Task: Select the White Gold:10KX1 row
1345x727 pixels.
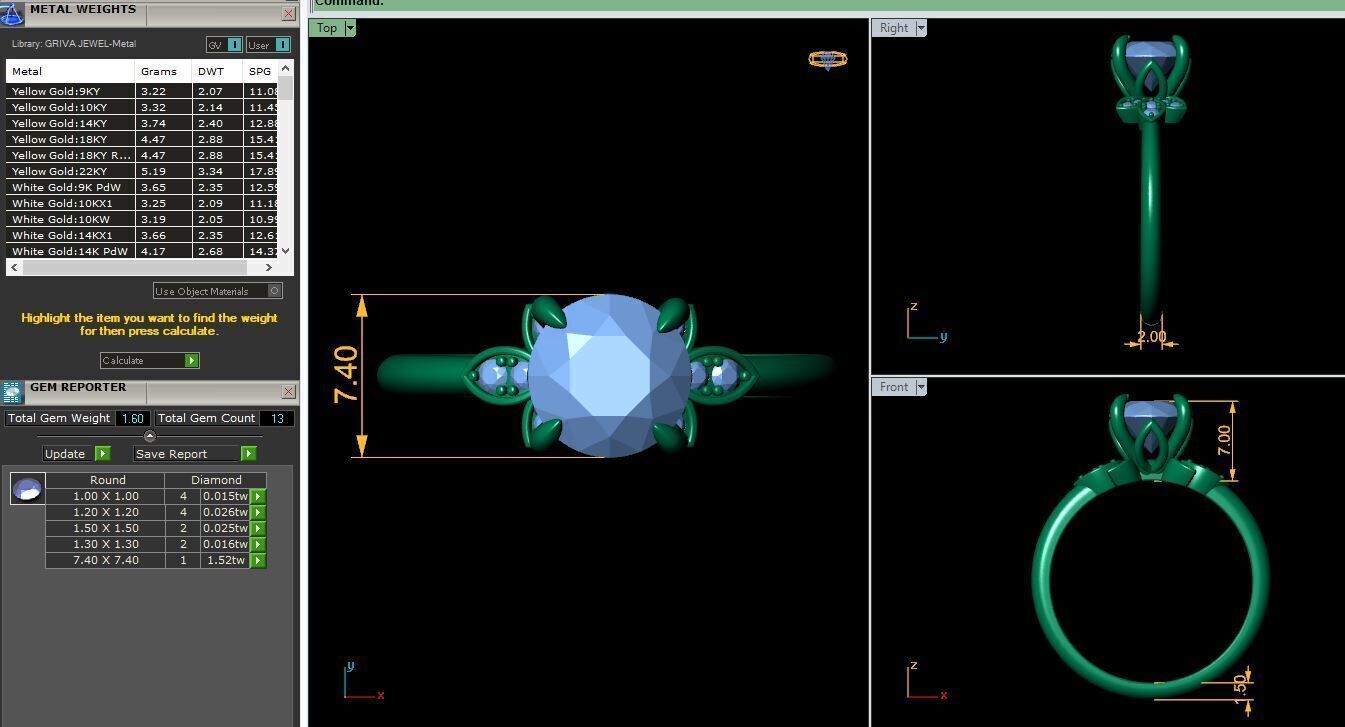Action: click(x=142, y=203)
